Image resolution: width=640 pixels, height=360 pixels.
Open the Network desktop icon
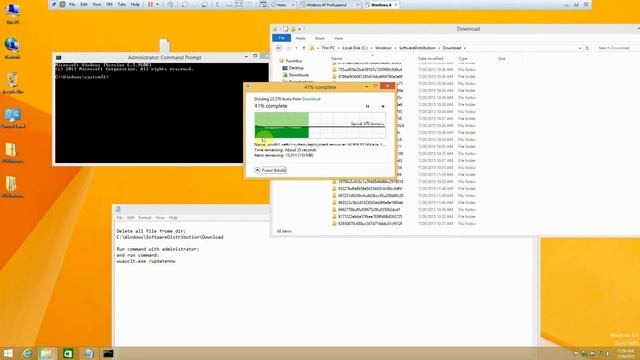[x=12, y=48]
